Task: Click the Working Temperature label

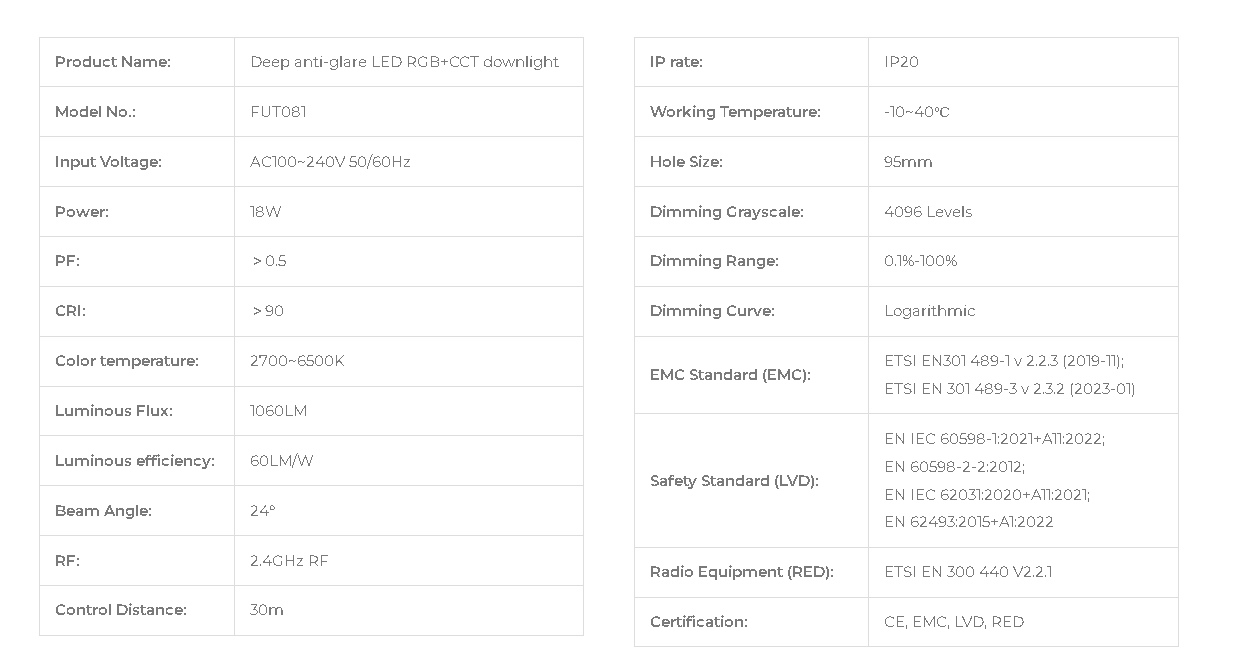Action: pyautogui.click(x=735, y=112)
